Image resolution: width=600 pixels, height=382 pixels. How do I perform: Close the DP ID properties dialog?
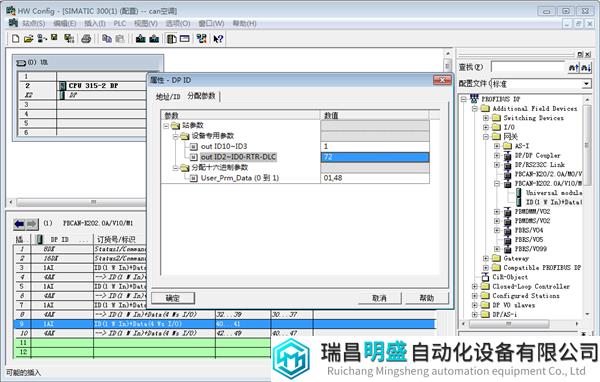[442, 80]
